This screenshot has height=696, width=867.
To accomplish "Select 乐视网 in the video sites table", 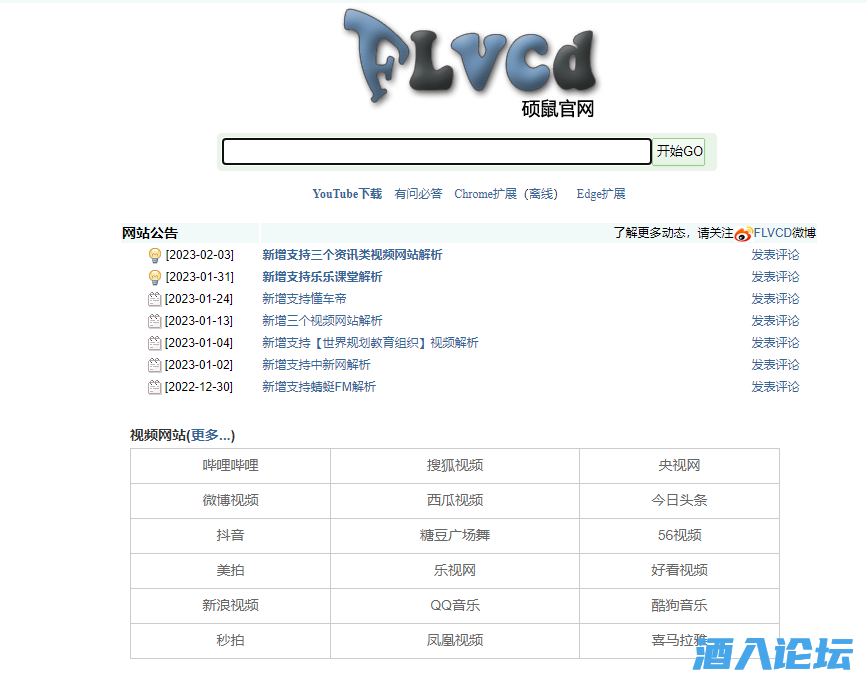I will click(x=455, y=571).
